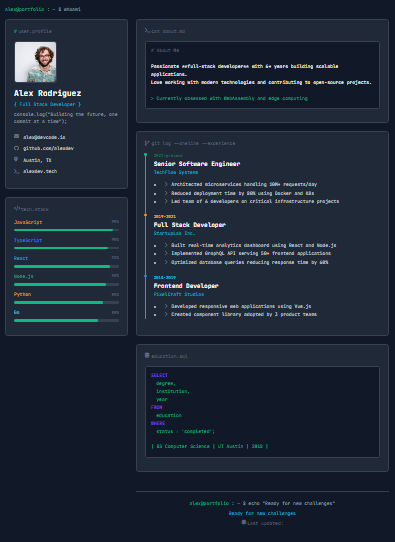Click the PixelCraft Studios company name
Image resolution: width=395 pixels, height=542 pixels.
pos(179,294)
